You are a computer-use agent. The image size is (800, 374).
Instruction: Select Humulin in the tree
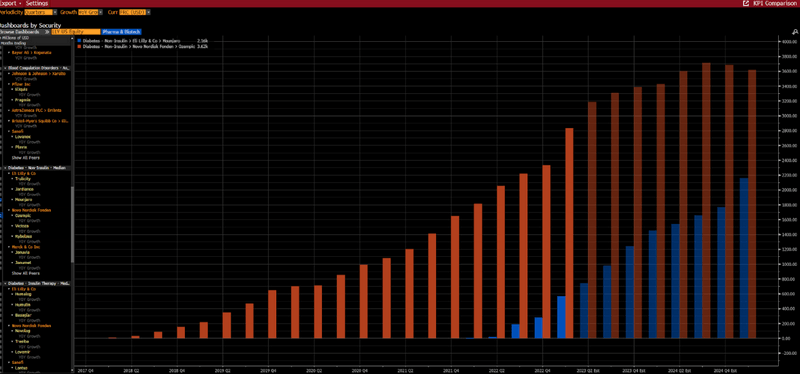(22, 305)
